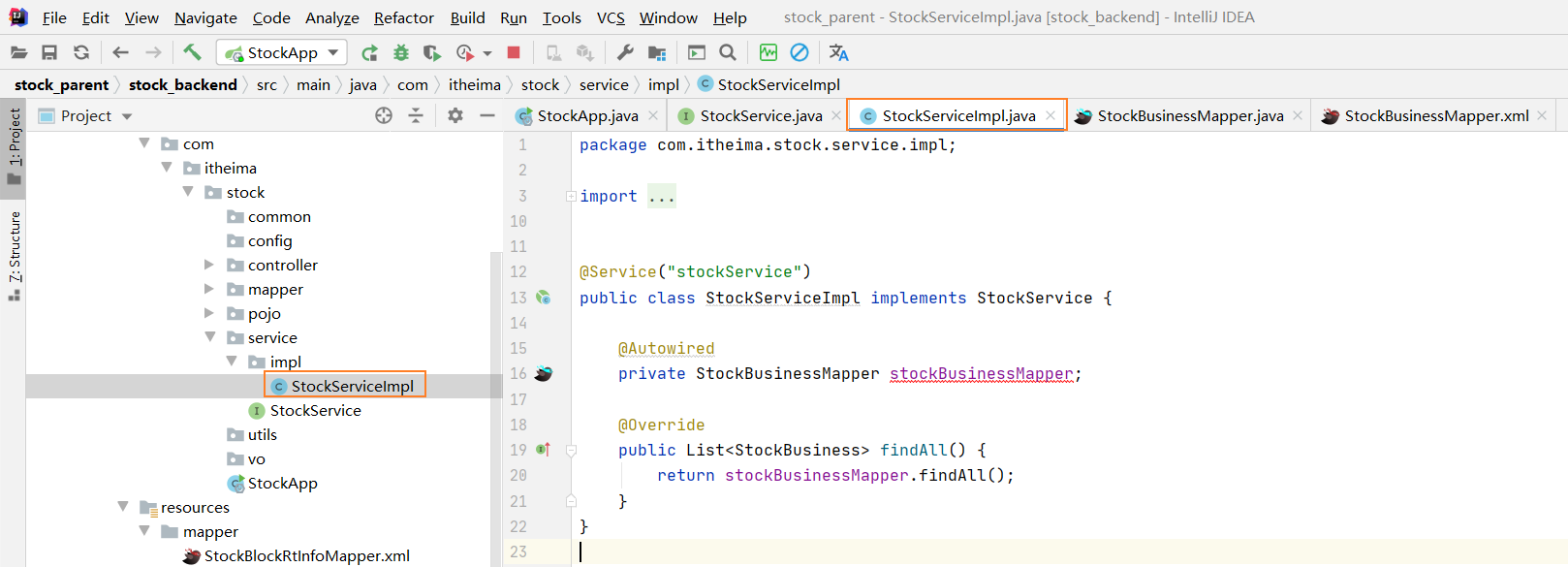Screen dimensions: 1568x567
Task: Click the profiler run icon with clock
Action: click(x=465, y=52)
